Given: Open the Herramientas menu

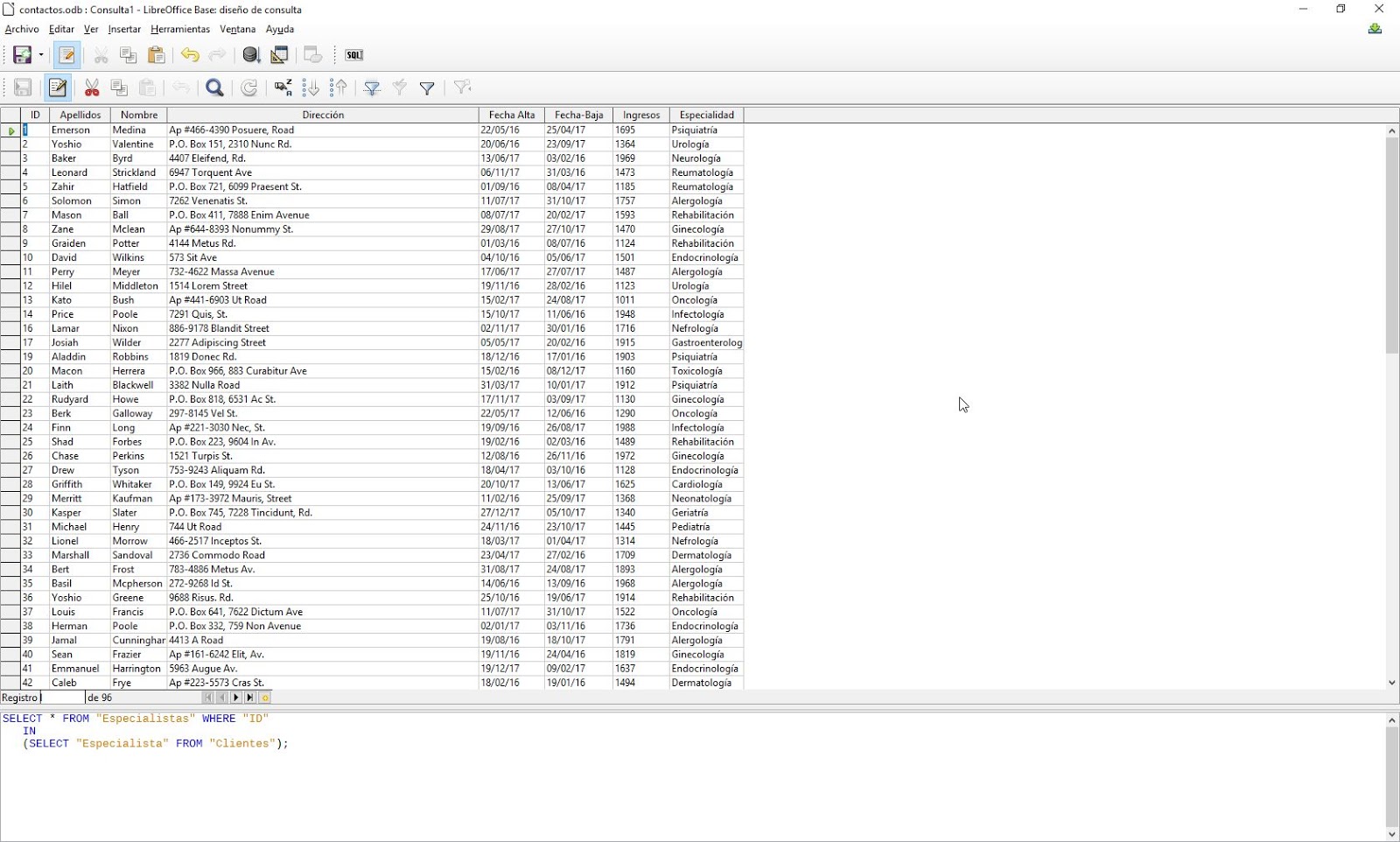Looking at the screenshot, I should coord(180,29).
